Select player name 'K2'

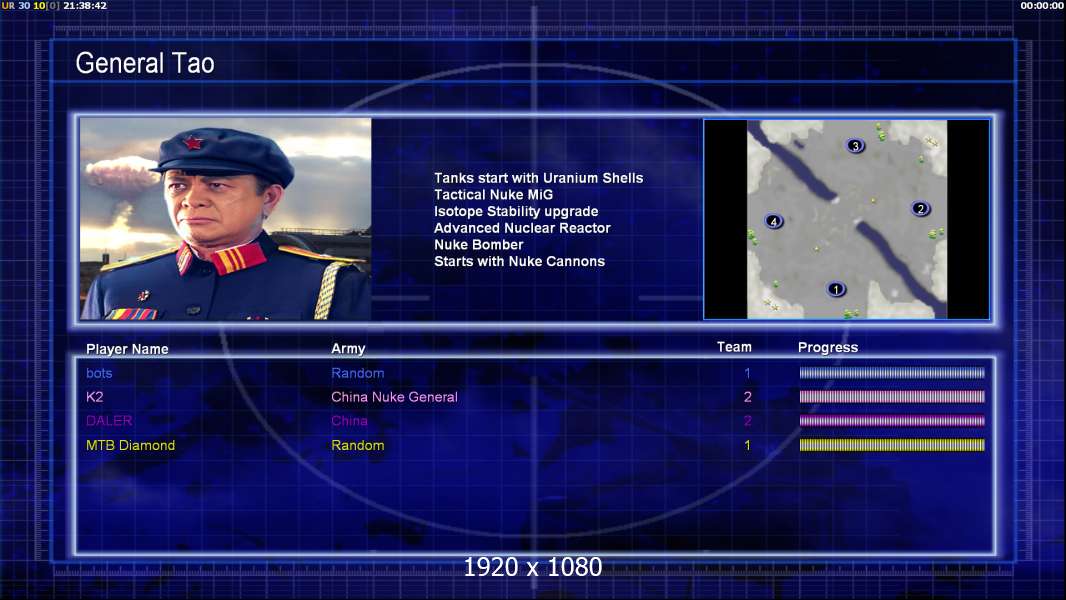(x=94, y=397)
